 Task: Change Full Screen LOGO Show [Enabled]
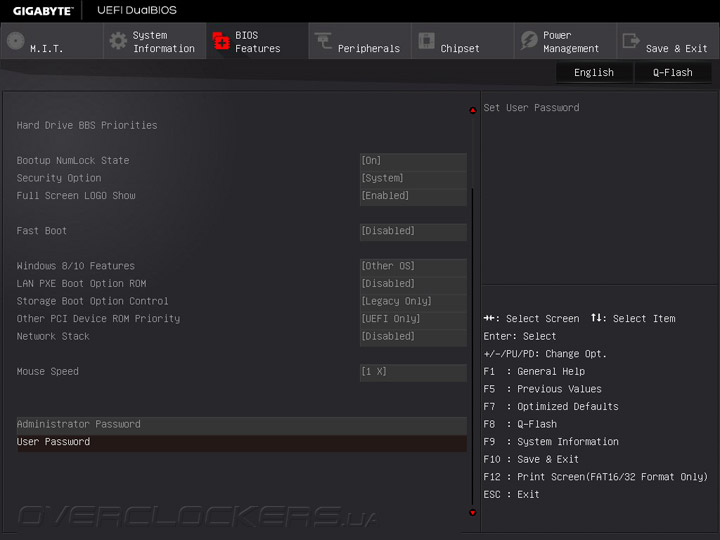tap(413, 196)
